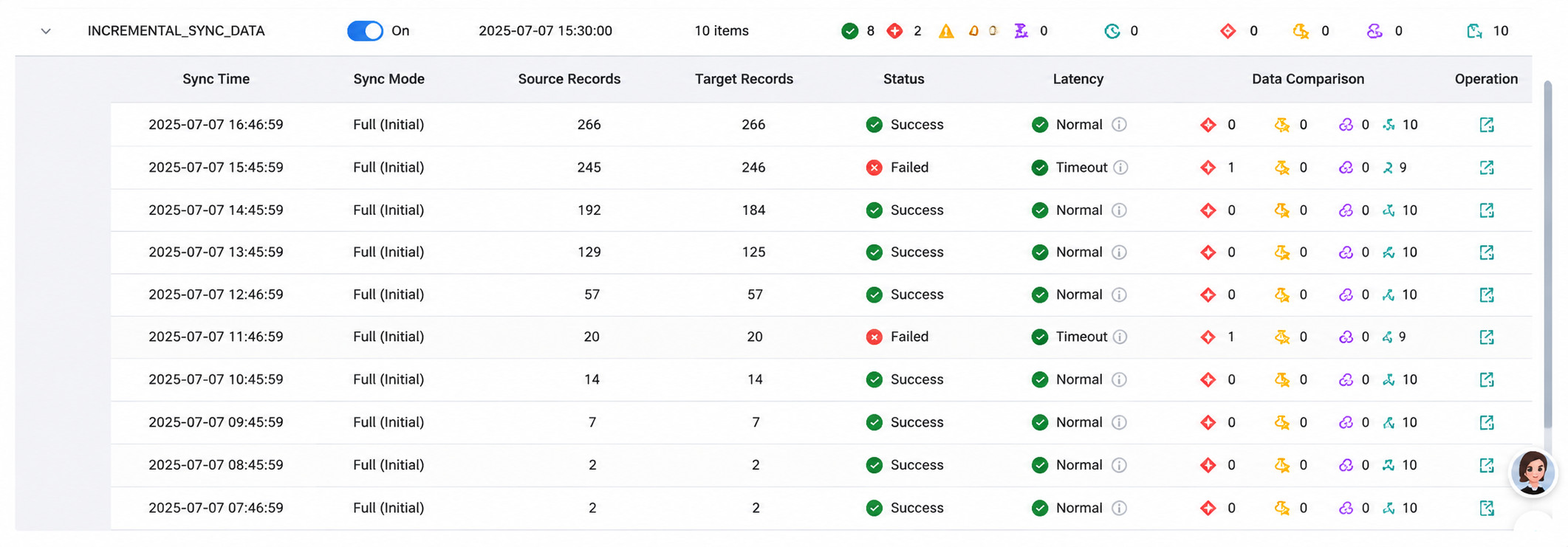Click the teal export icon showing 10 in header
The width and height of the screenshot is (1568, 547).
tap(1474, 31)
